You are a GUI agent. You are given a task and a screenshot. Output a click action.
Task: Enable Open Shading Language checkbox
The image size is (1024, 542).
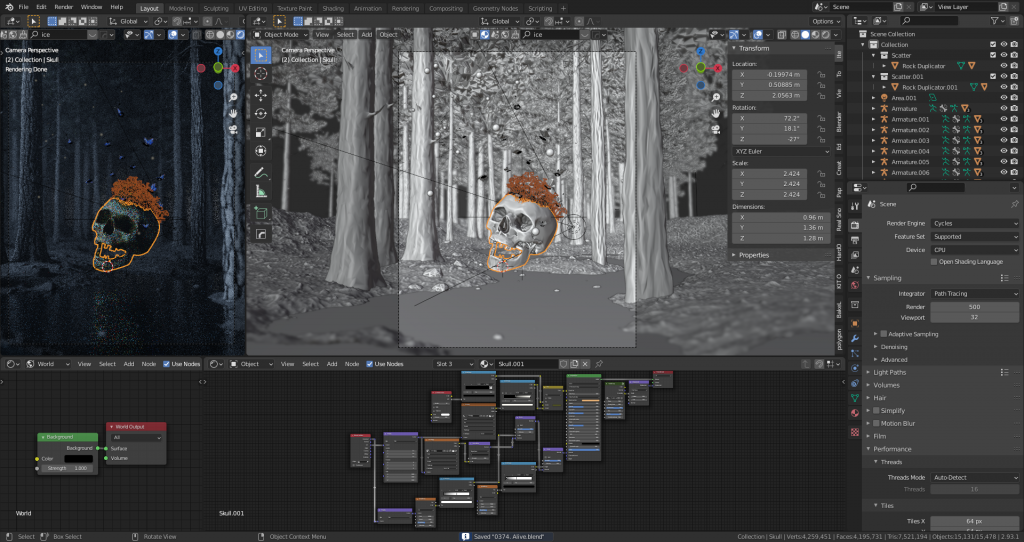[x=934, y=262]
